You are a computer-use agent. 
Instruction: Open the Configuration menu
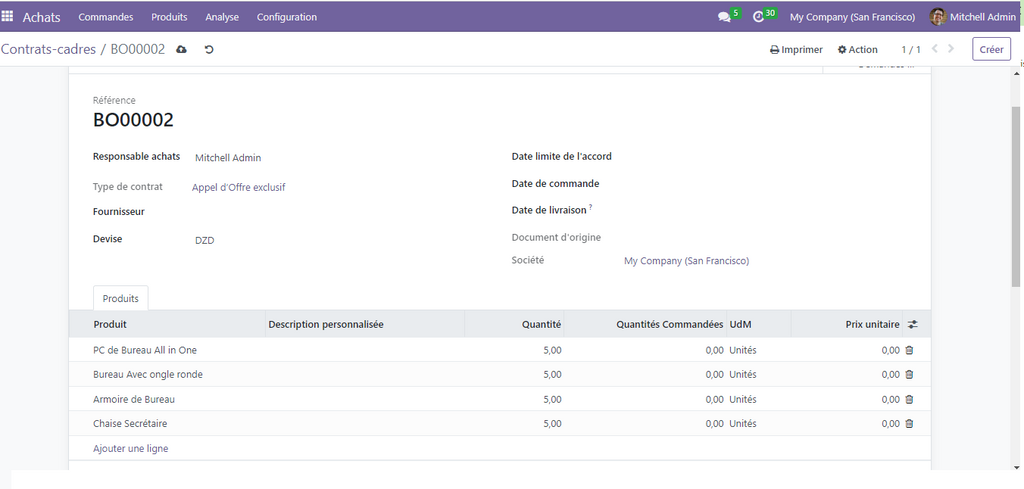click(286, 17)
